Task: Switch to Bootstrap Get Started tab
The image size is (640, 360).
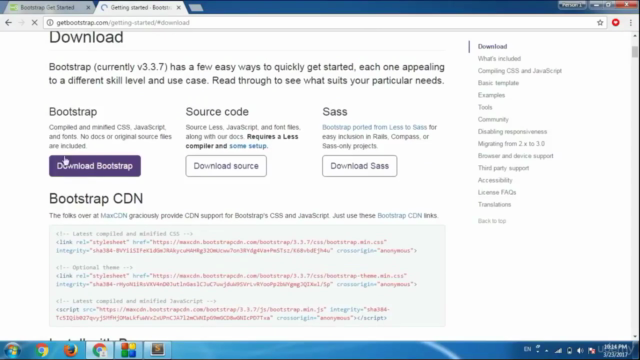Action: coord(48,7)
